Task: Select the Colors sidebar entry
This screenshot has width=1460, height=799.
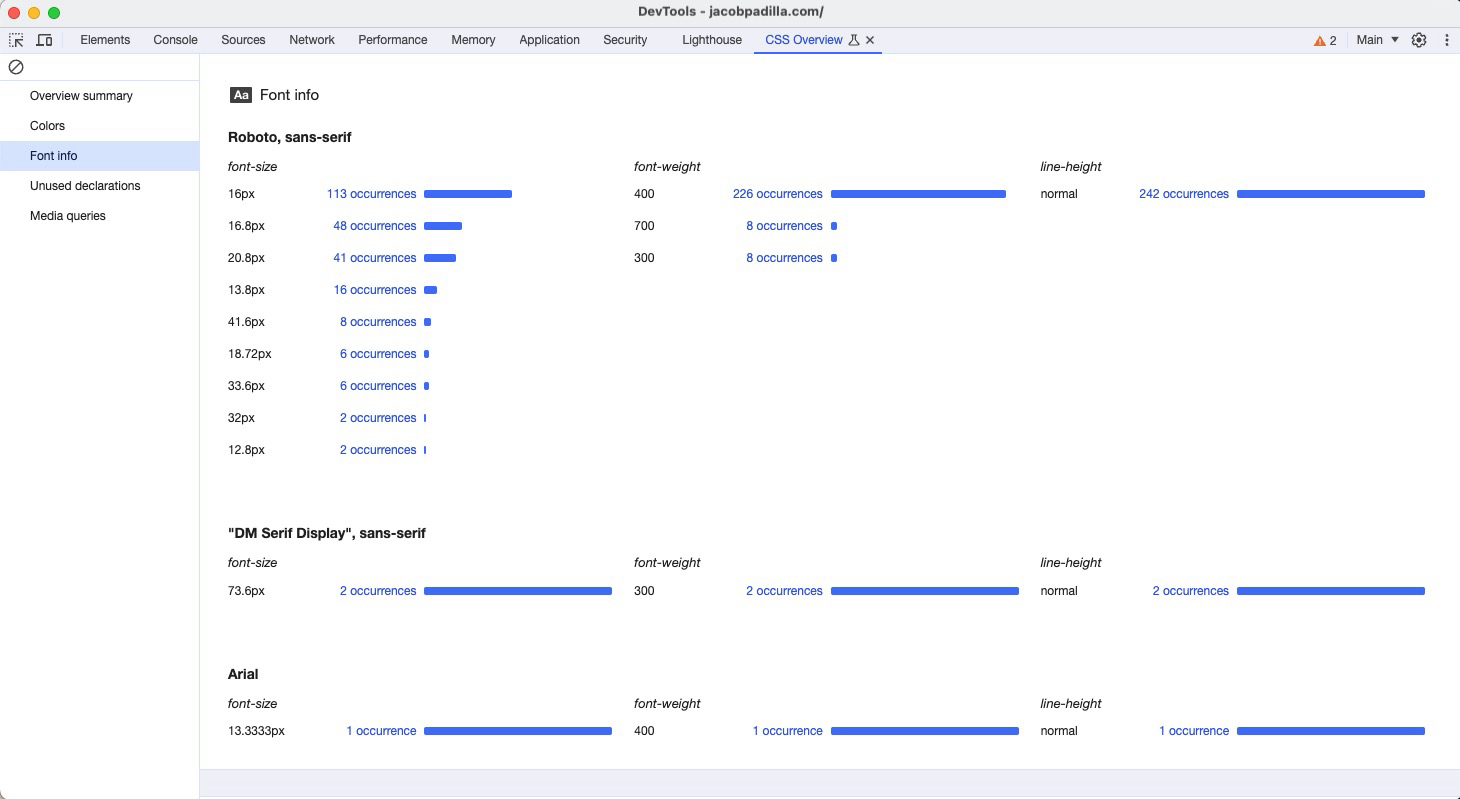Action: (x=47, y=125)
